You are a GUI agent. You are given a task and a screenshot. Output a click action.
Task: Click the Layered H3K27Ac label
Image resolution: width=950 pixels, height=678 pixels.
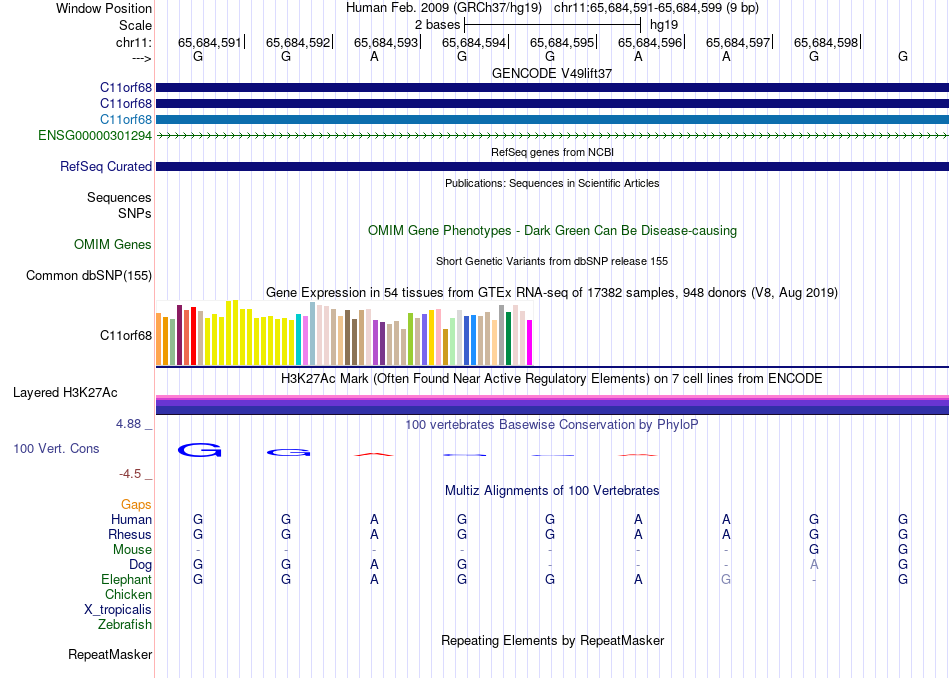[x=65, y=393]
